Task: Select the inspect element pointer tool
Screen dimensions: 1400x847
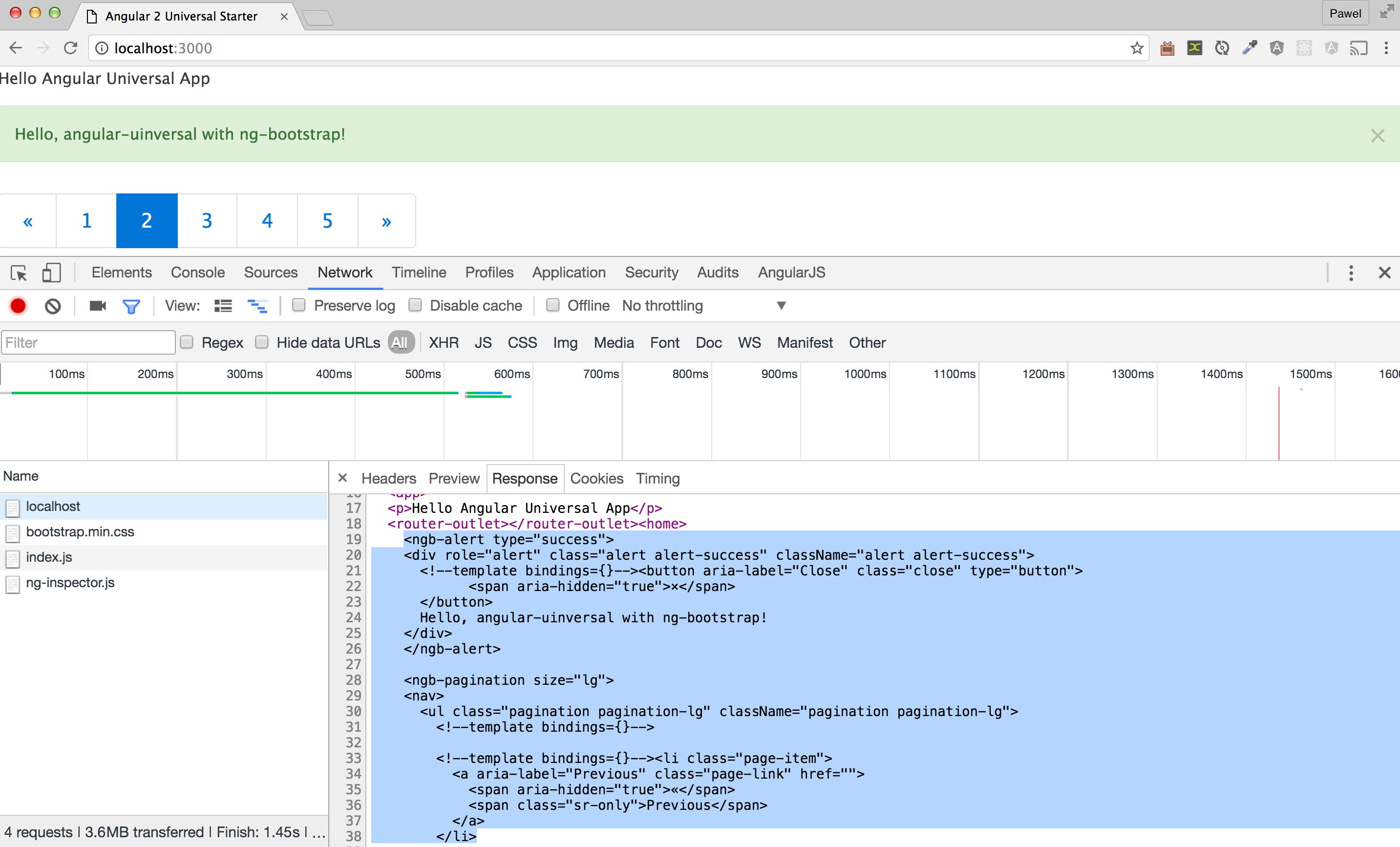Action: pyautogui.click(x=19, y=273)
